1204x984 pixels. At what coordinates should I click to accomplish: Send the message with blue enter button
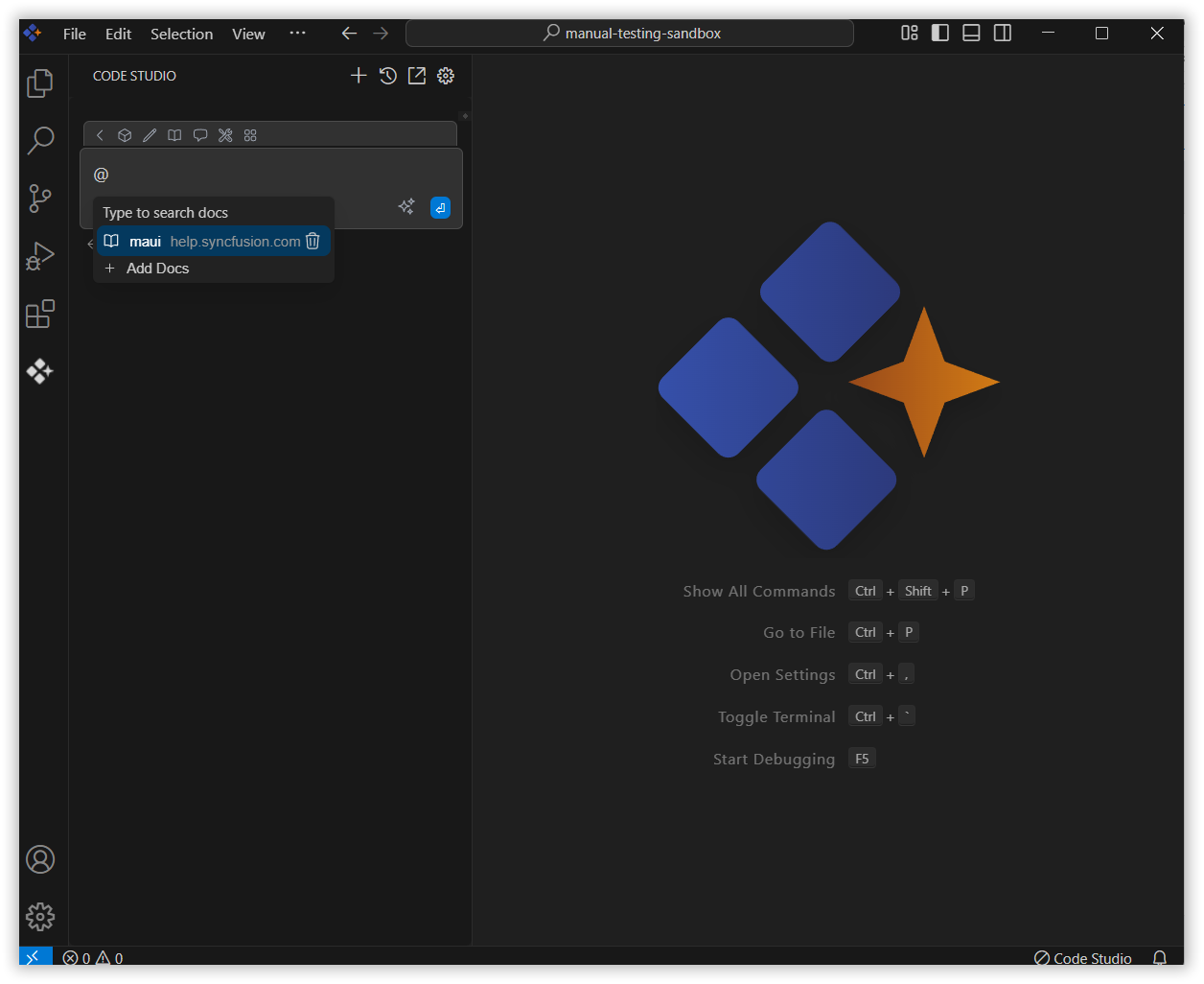click(441, 207)
